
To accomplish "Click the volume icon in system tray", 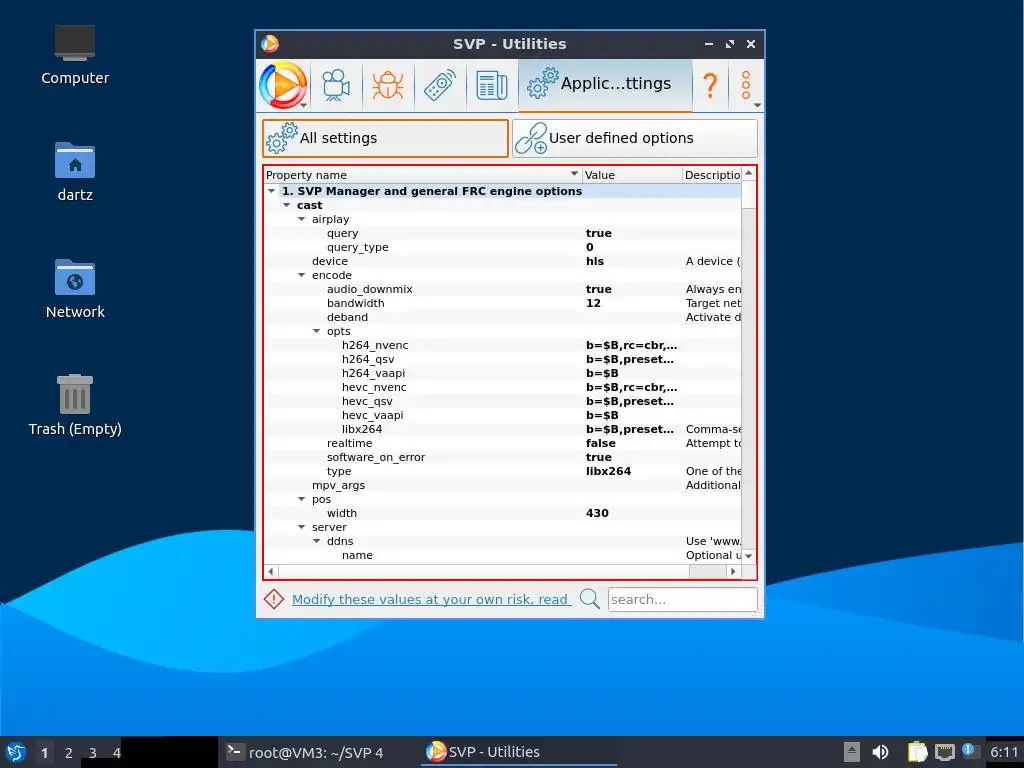I will point(880,752).
